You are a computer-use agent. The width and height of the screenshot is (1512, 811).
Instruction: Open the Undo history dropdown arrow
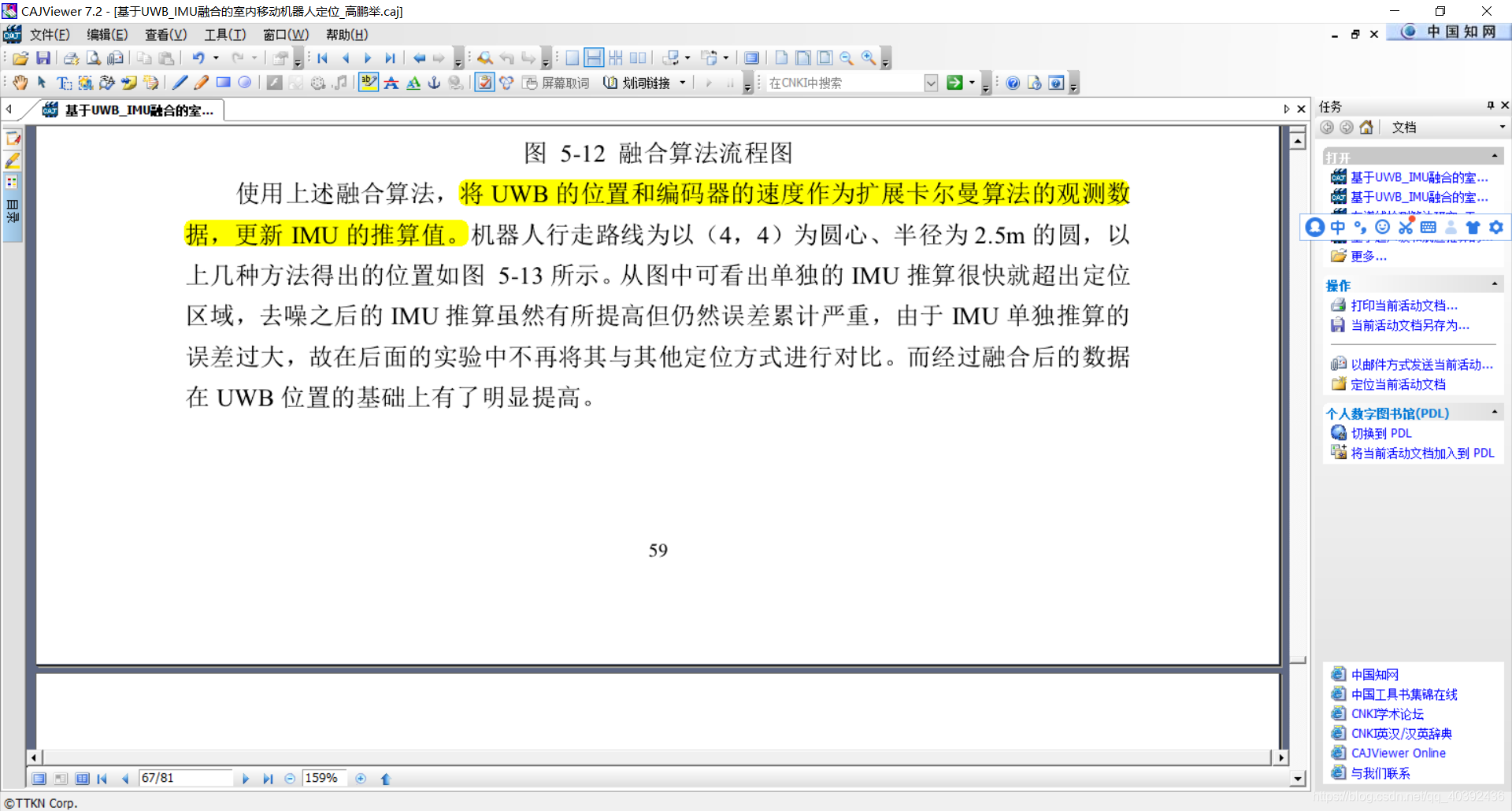coord(216,58)
